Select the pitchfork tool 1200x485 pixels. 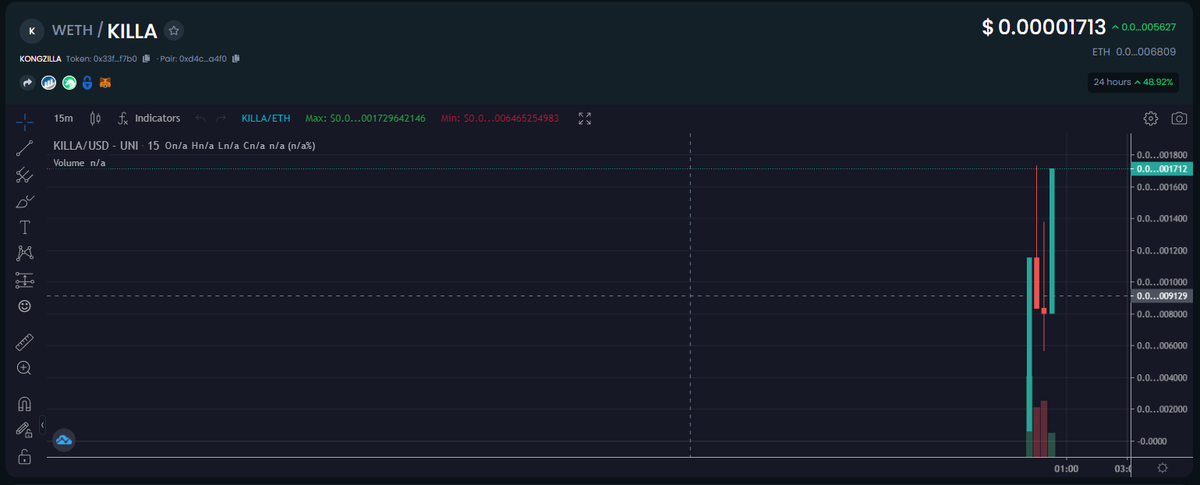click(25, 175)
